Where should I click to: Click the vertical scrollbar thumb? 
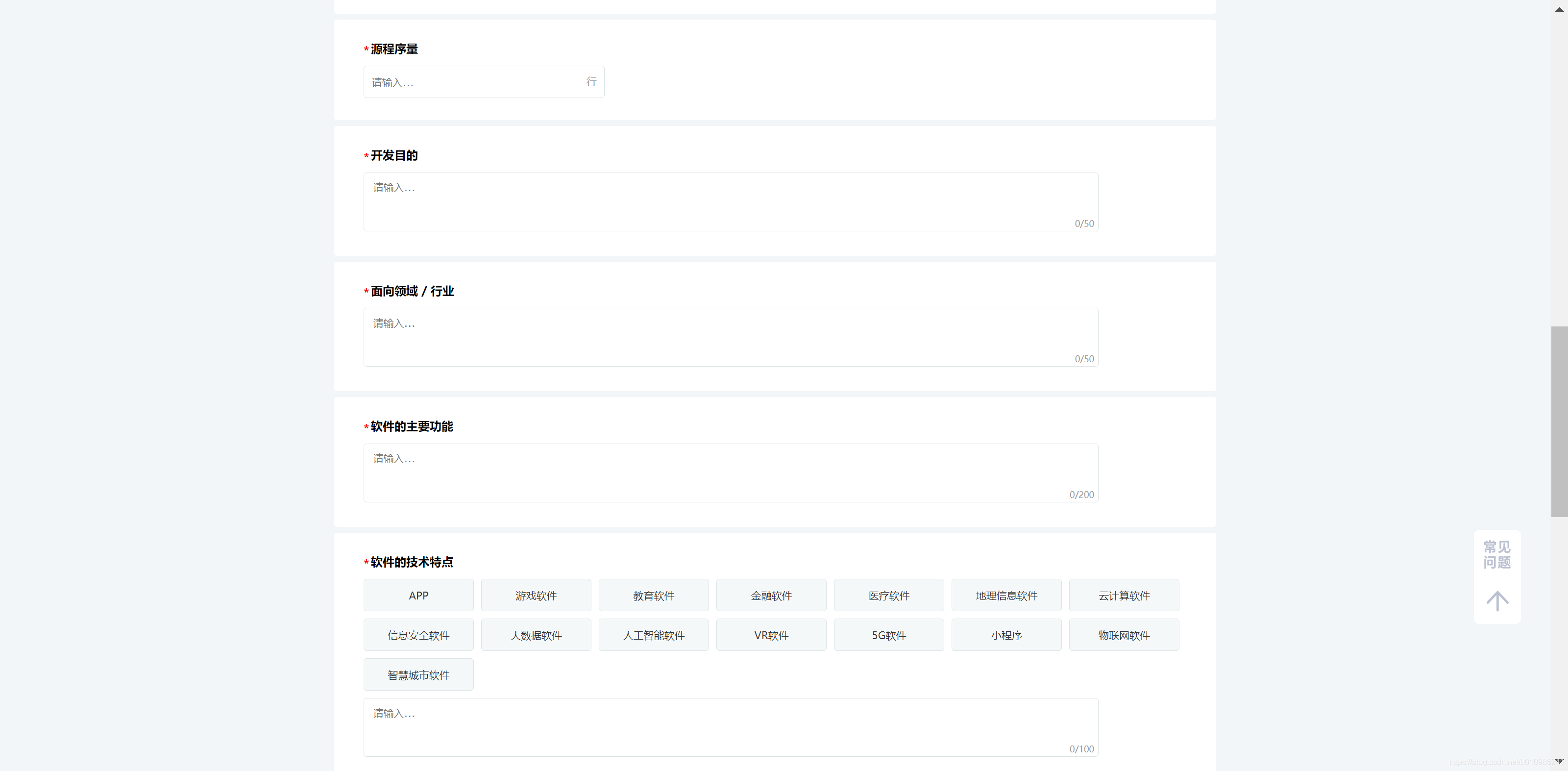(x=1559, y=422)
